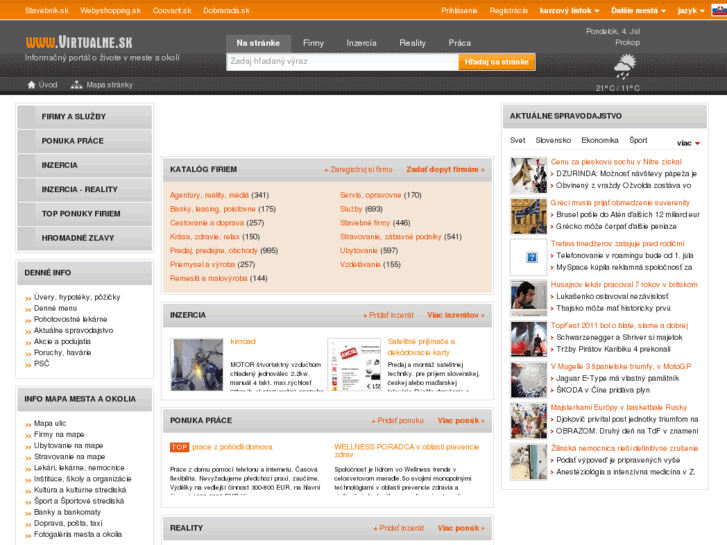Select the Inzercia search tab

[x=361, y=43]
